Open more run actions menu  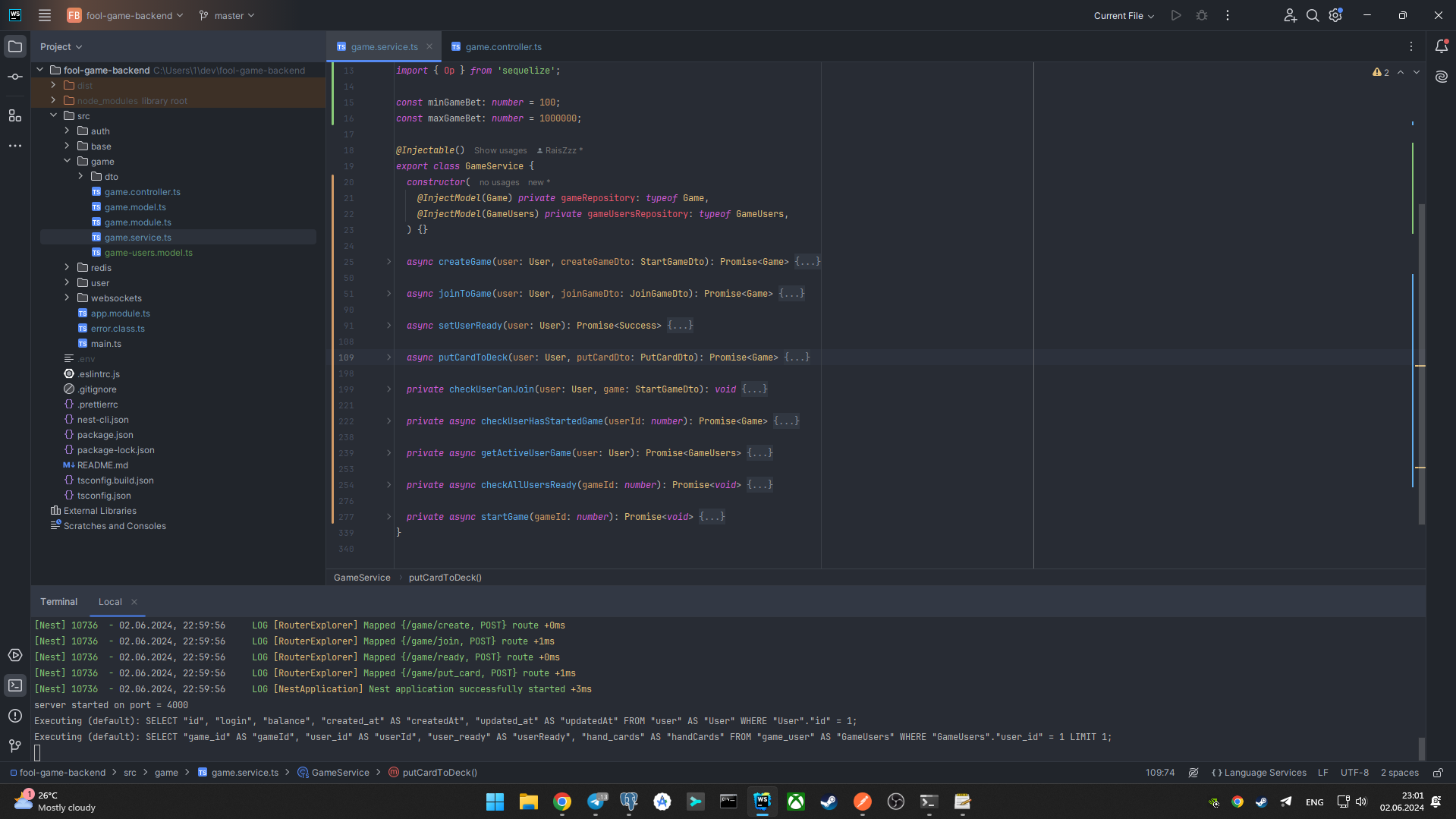coord(1228,15)
